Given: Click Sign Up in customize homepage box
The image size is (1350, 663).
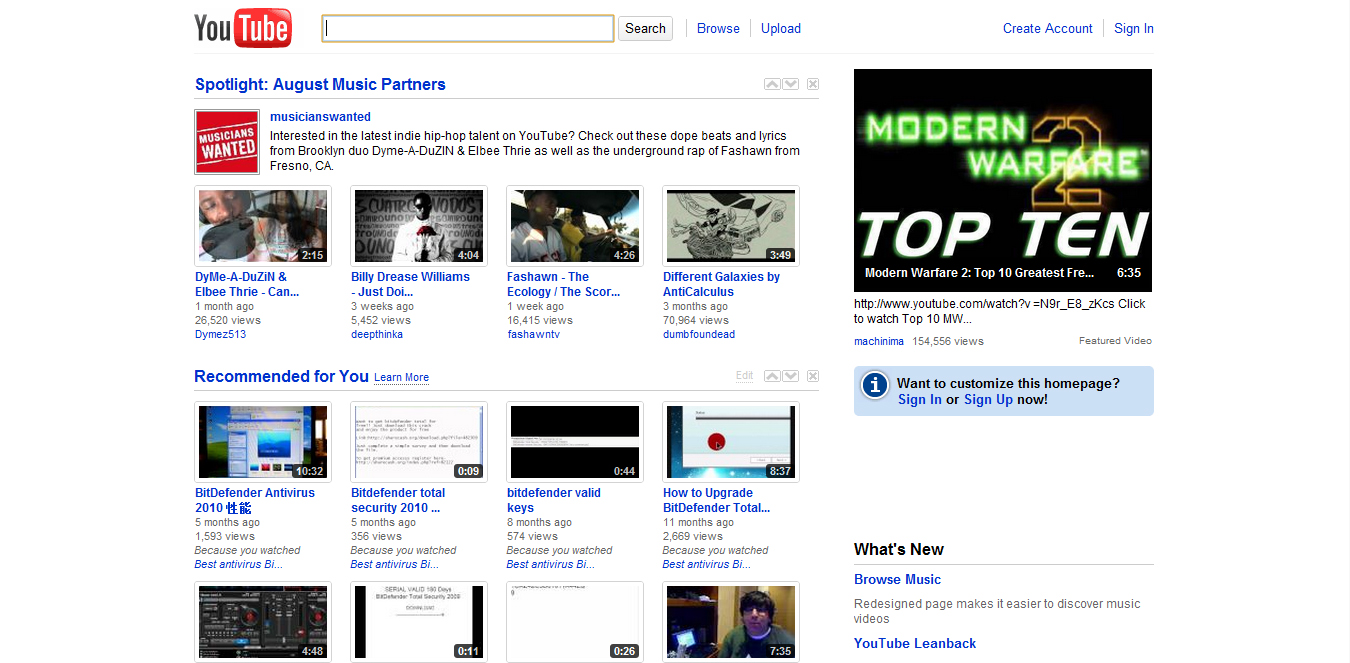Looking at the screenshot, I should (988, 399).
